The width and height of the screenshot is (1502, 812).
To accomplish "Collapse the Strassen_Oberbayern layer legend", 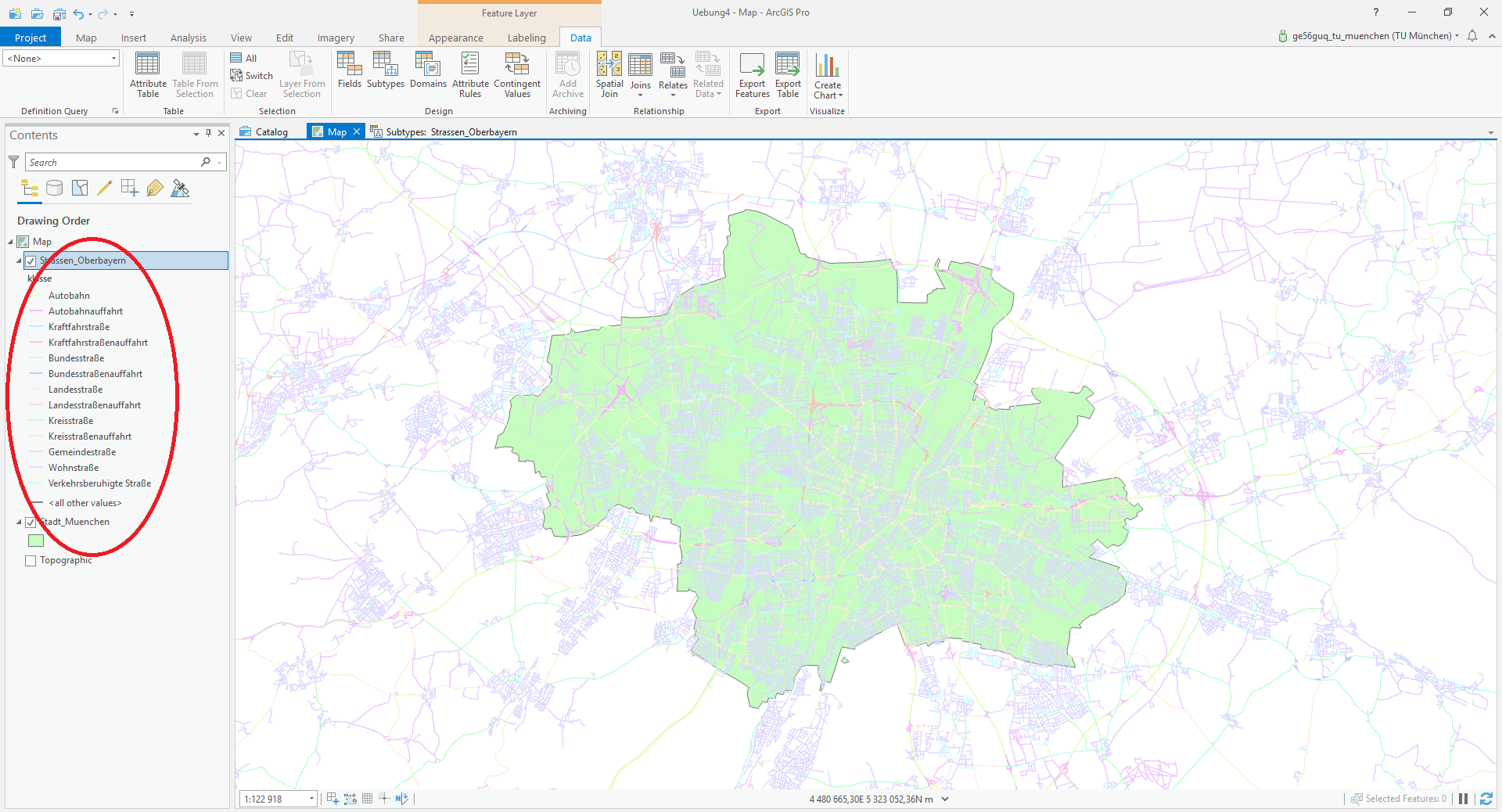I will pyautogui.click(x=19, y=260).
